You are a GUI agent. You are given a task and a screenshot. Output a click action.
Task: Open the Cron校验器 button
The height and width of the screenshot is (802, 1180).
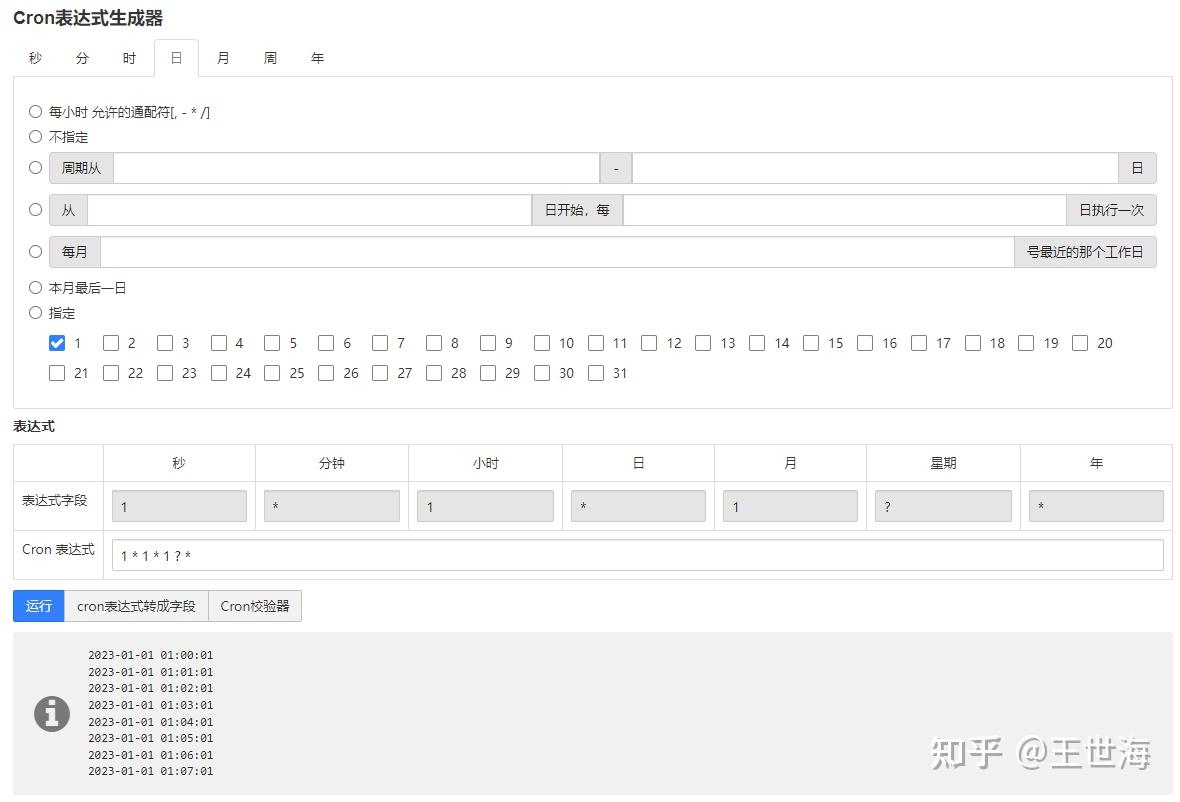tap(255, 606)
